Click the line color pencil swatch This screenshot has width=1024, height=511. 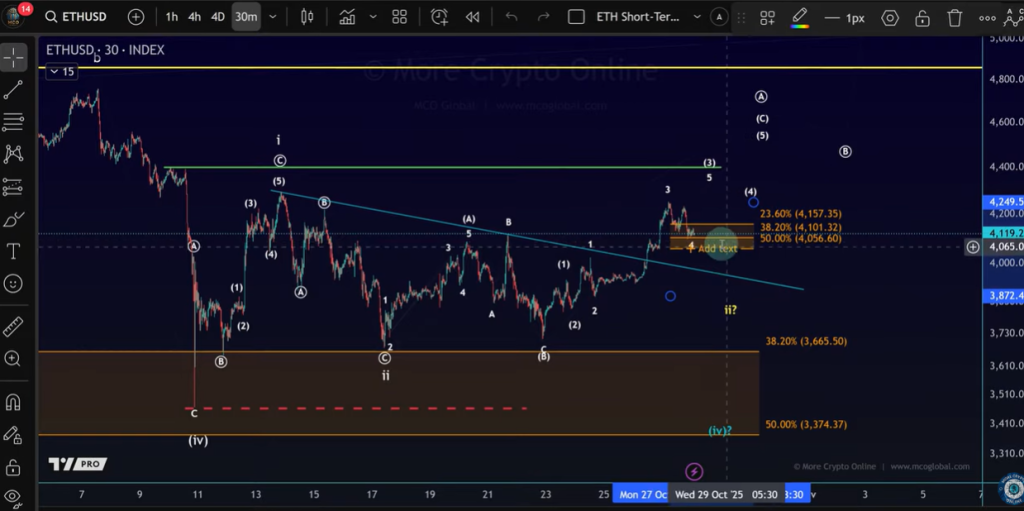point(799,17)
